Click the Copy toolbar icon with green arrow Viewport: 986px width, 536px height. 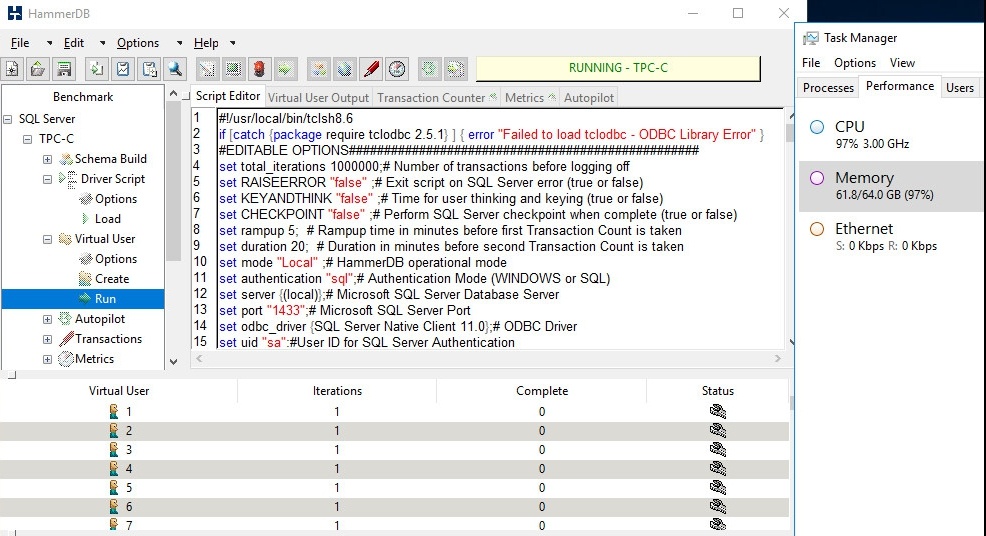coord(96,69)
